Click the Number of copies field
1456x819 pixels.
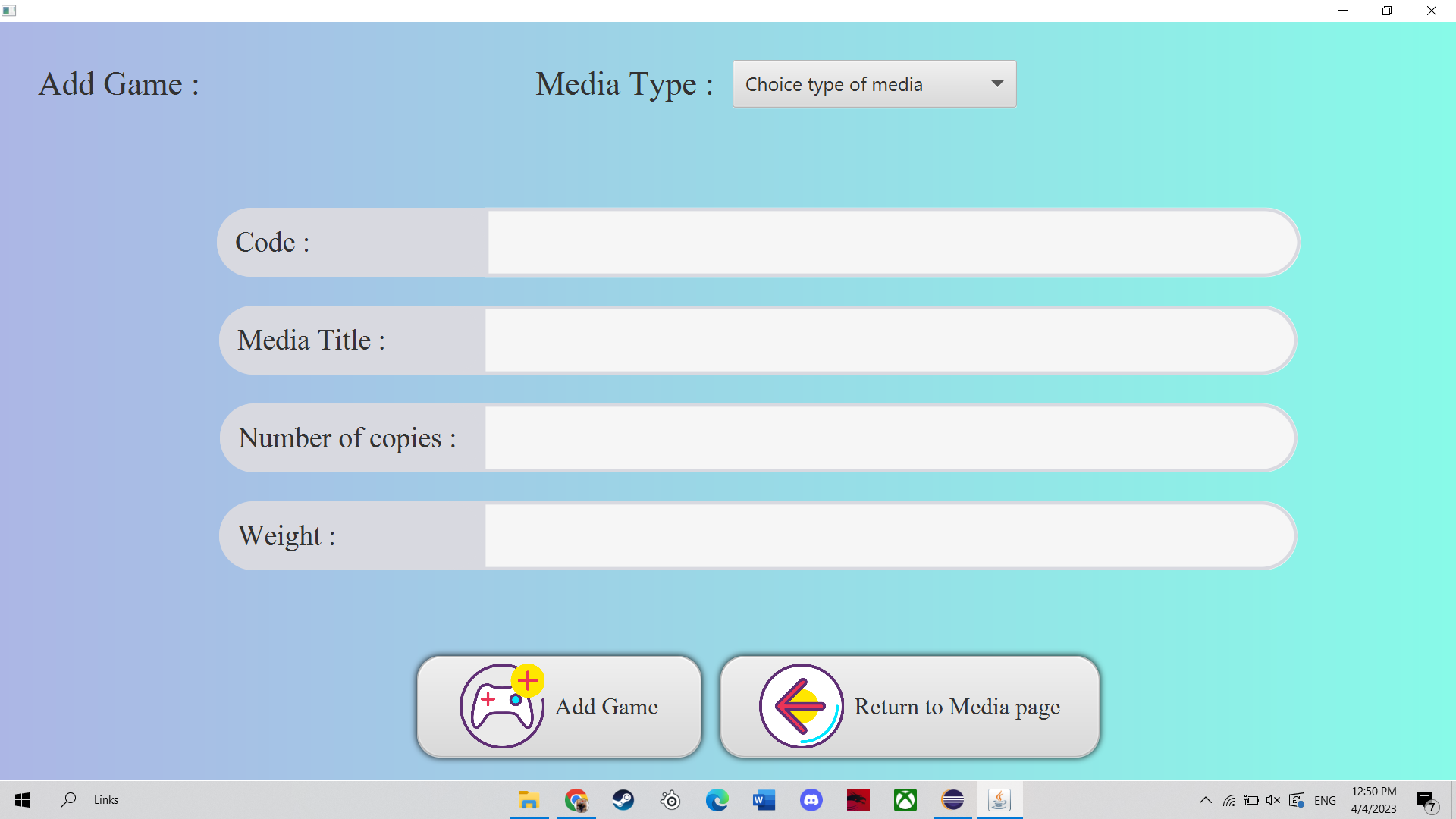pyautogui.click(x=889, y=438)
